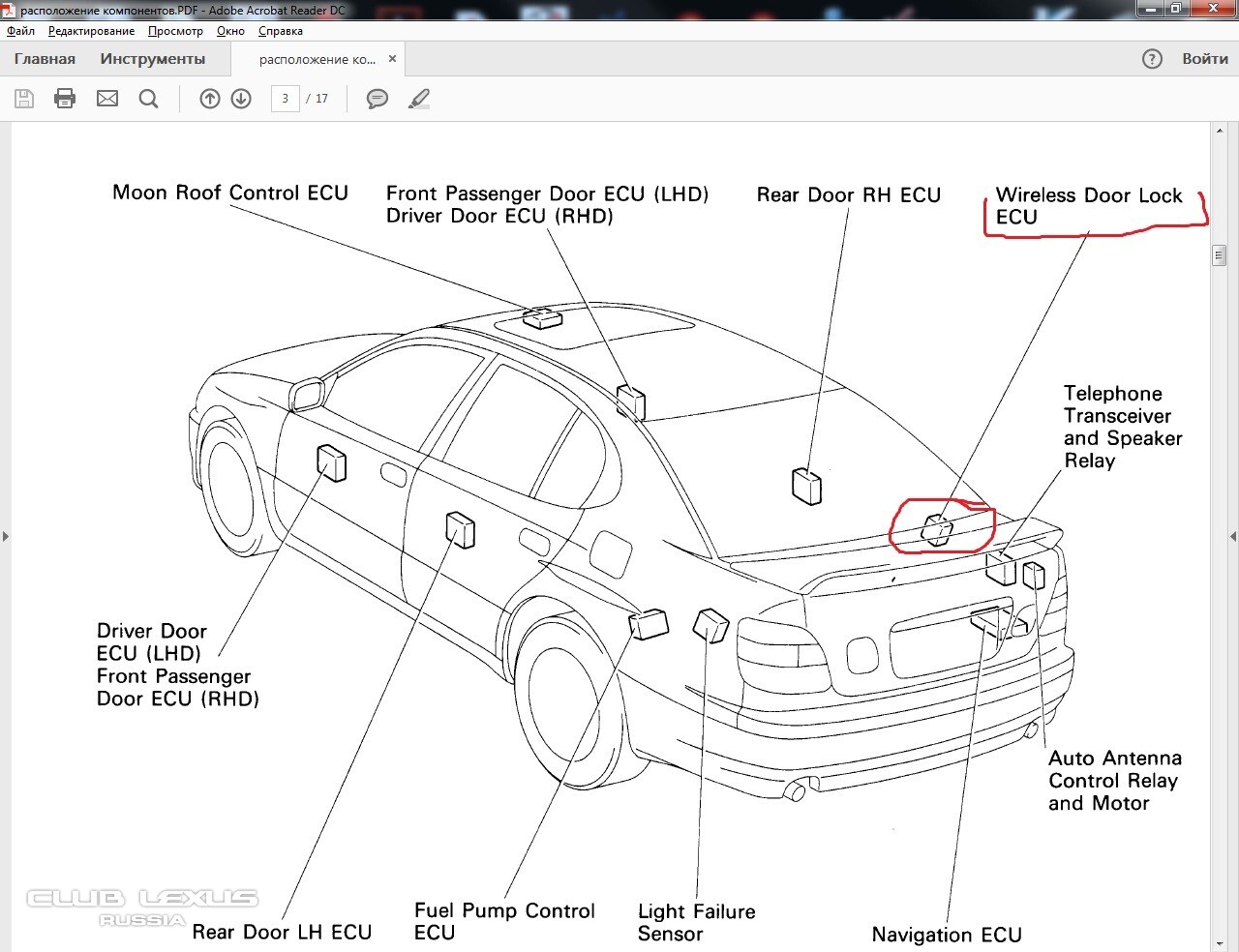This screenshot has width=1239, height=952.
Task: Go to previous page with up arrow
Action: pos(210,99)
